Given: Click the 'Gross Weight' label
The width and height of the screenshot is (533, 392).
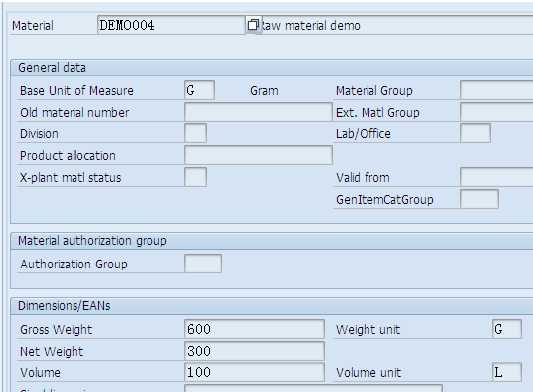Looking at the screenshot, I should 56,329.
